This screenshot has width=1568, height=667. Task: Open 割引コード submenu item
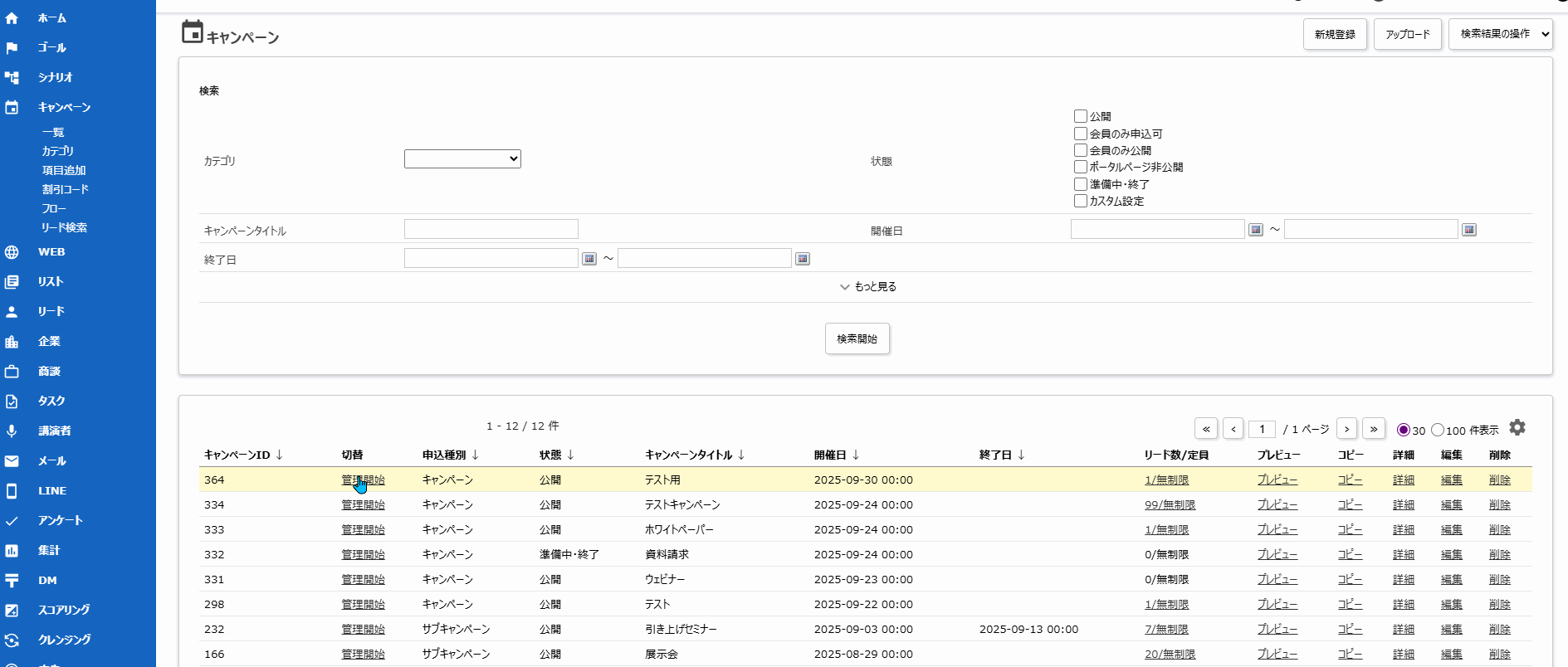coord(66,190)
